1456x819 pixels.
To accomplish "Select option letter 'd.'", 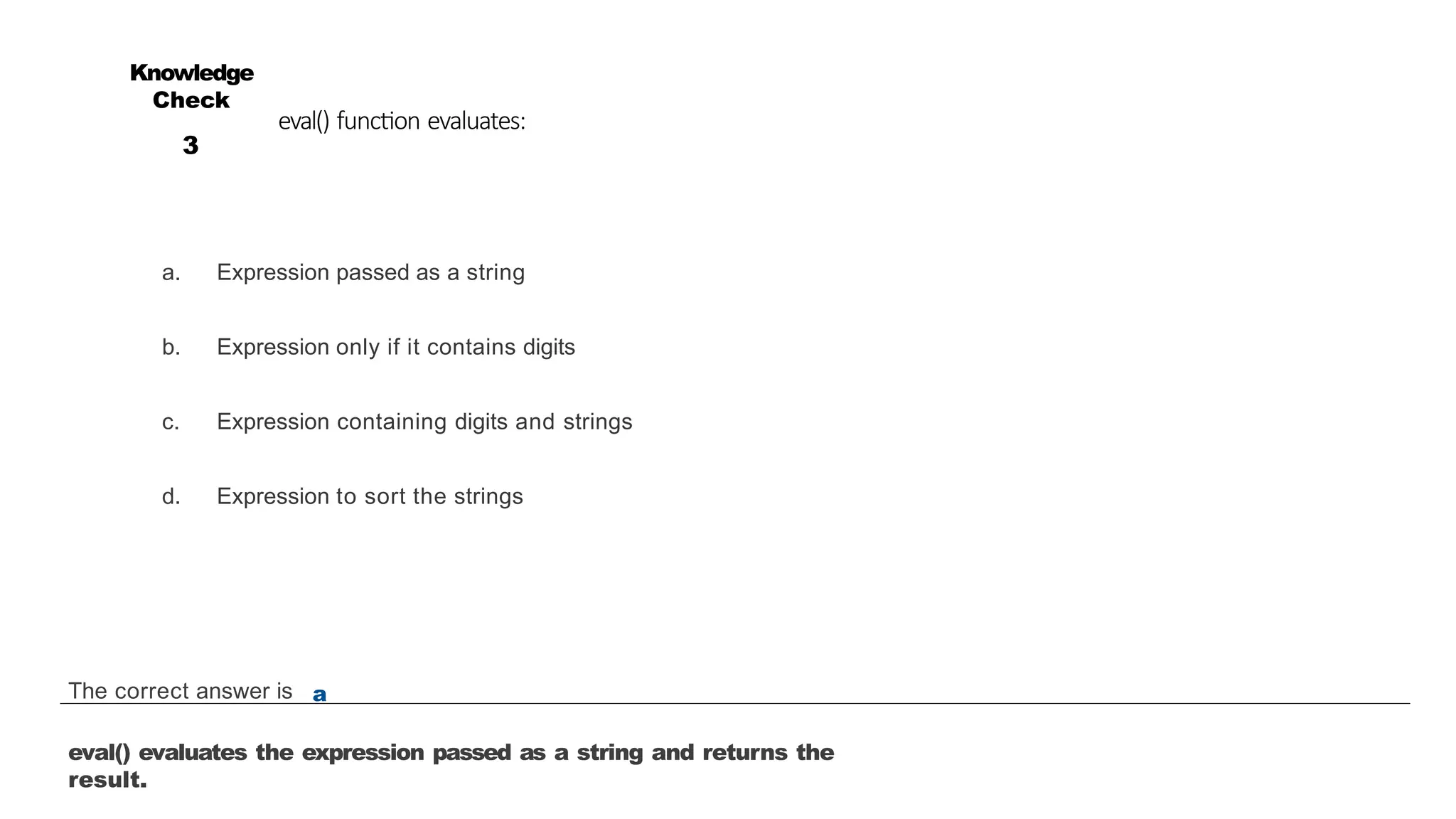I will [x=171, y=496].
